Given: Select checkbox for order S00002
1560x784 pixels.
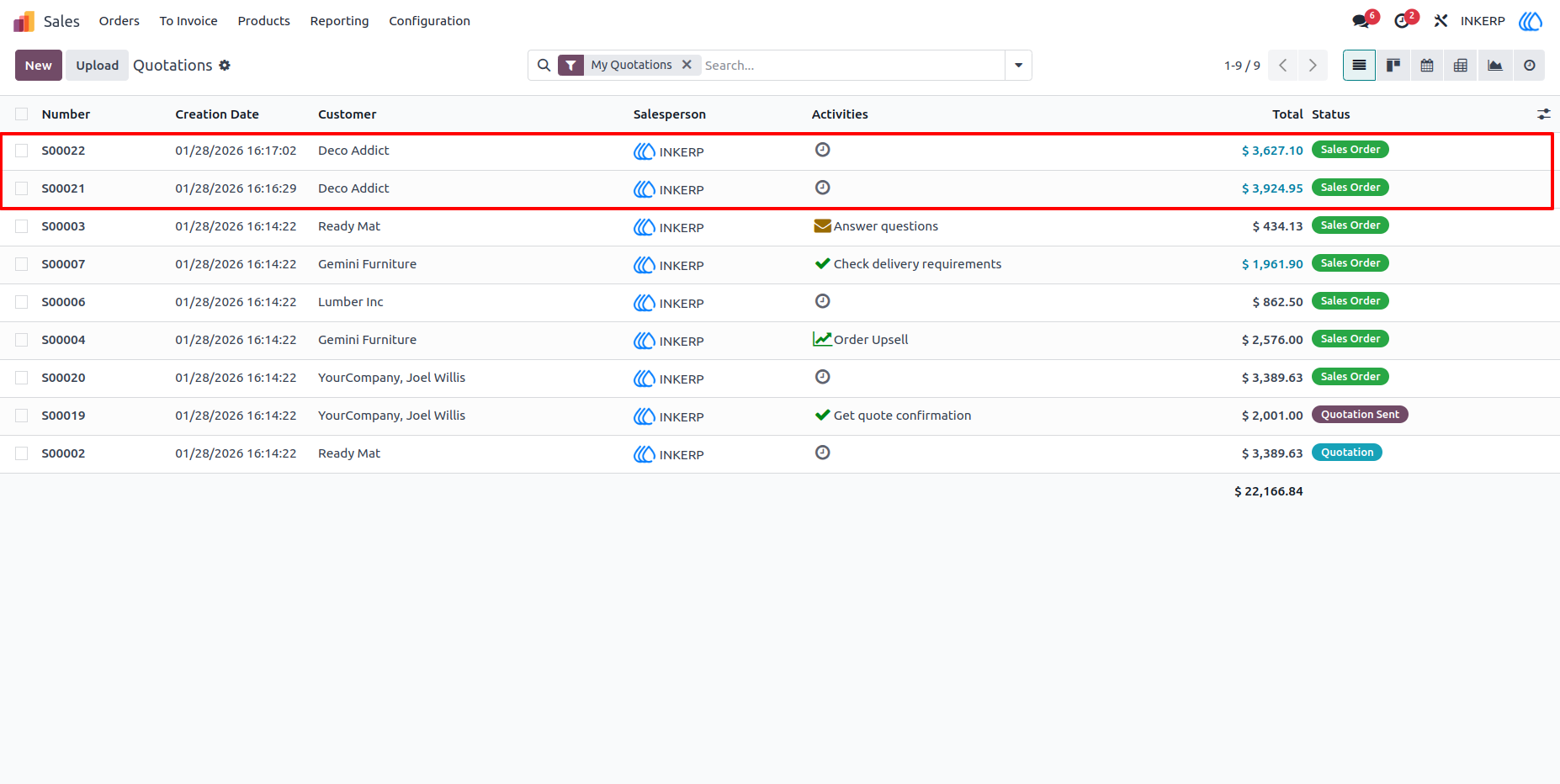Looking at the screenshot, I should [x=22, y=453].
